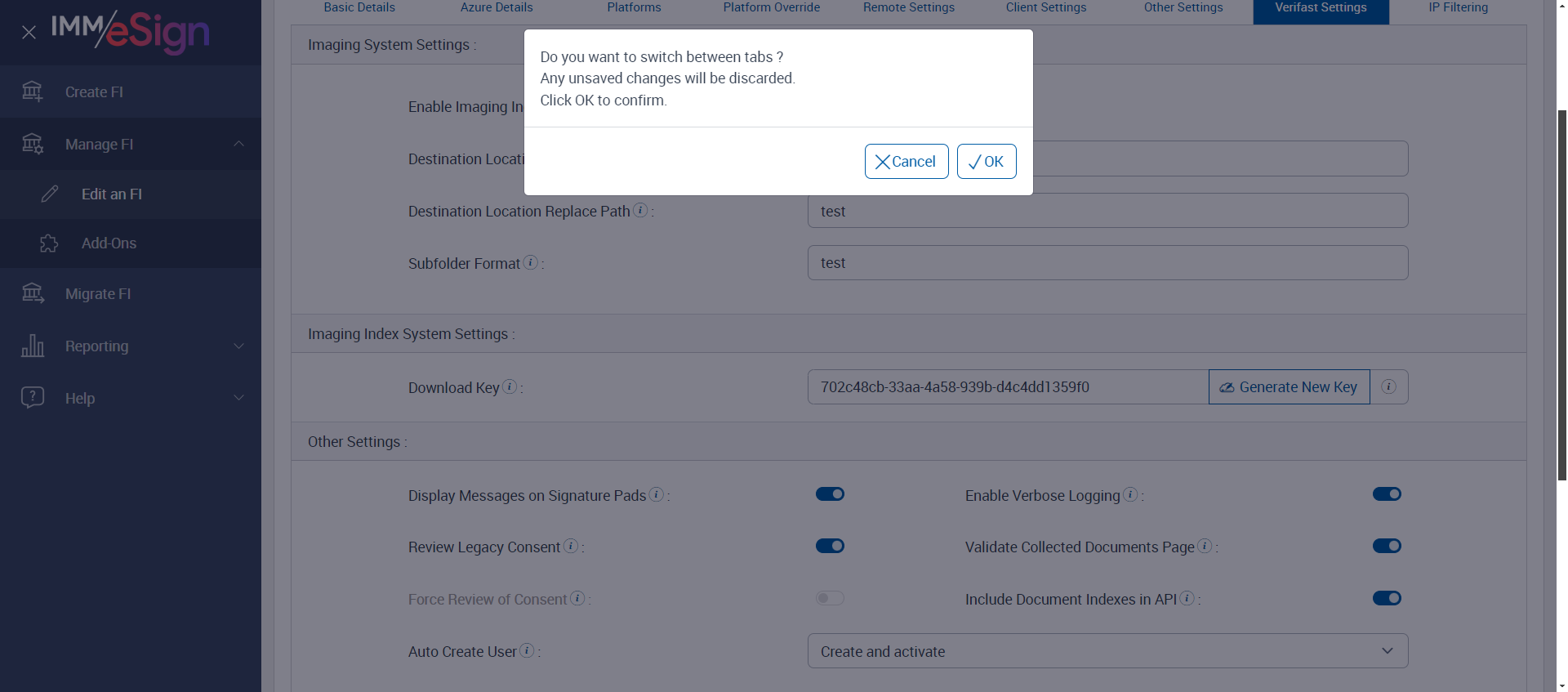Click the Create FI bank icon
1568x692 pixels.
coord(33,92)
